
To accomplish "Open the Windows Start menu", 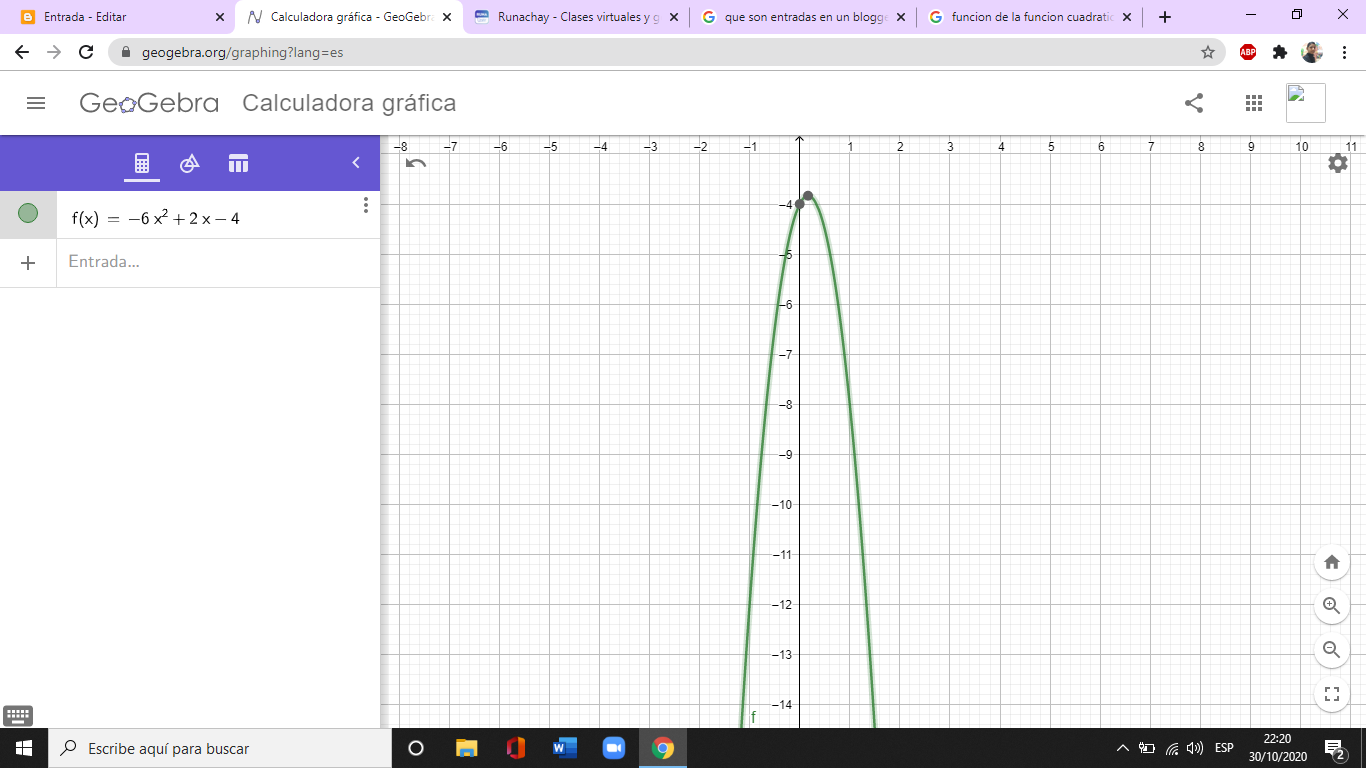I will click(24, 748).
